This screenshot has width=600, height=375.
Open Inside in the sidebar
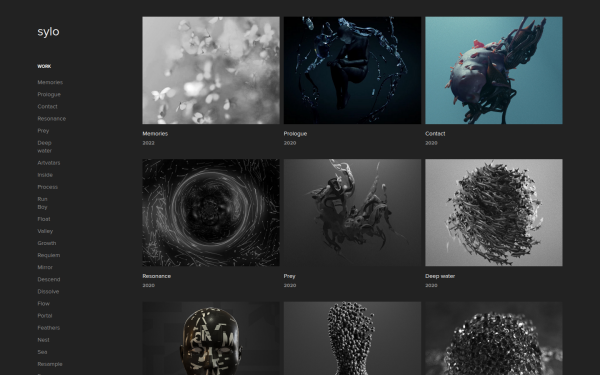pos(45,175)
